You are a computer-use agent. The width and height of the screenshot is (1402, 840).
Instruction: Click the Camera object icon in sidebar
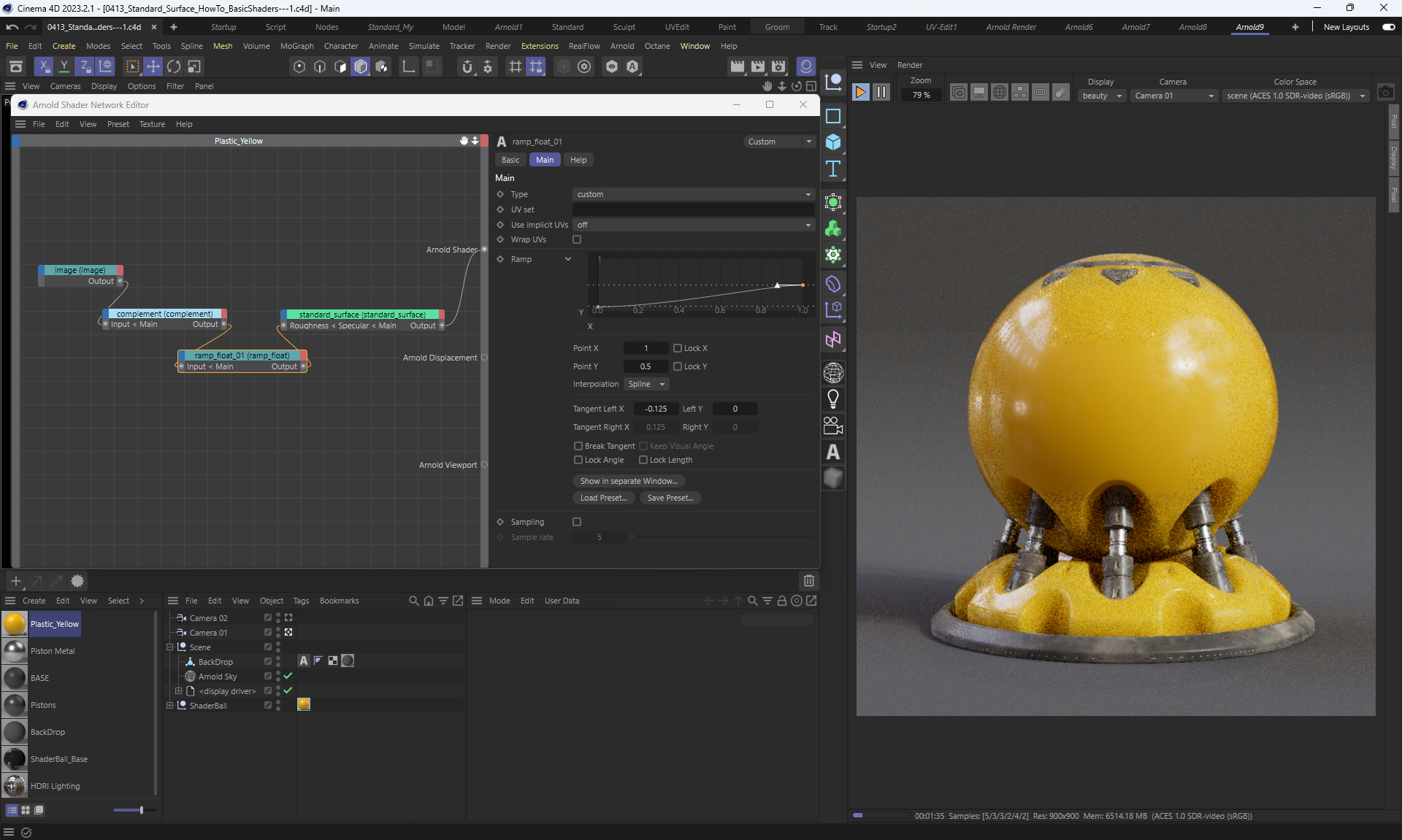pyautogui.click(x=833, y=425)
